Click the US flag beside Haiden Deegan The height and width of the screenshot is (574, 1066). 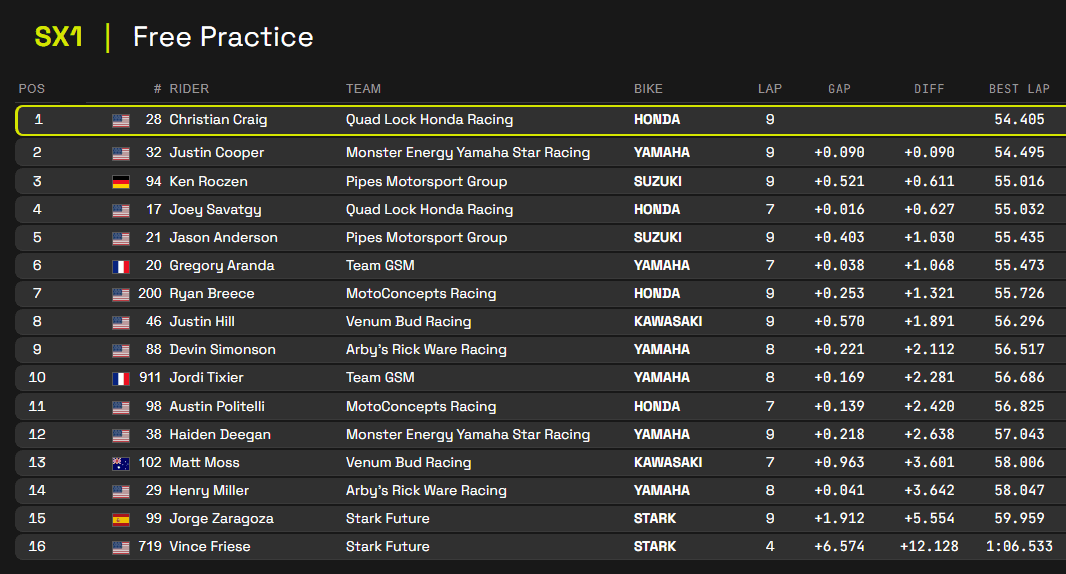click(x=121, y=435)
